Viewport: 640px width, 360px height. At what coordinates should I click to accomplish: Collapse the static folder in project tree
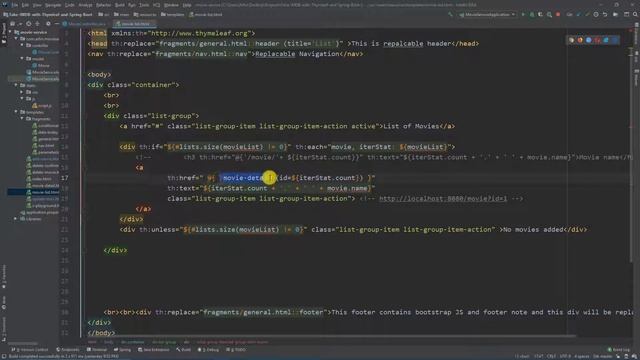tap(16, 85)
